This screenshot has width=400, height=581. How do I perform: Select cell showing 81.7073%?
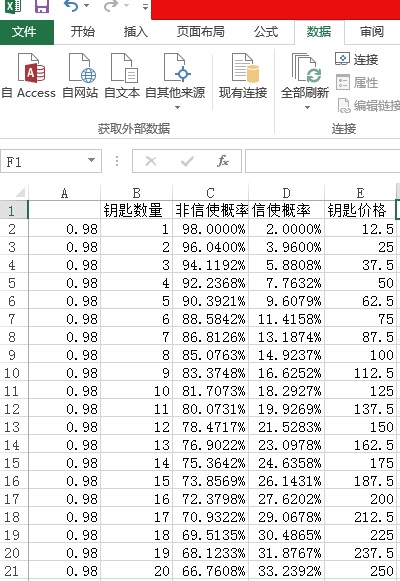(x=210, y=391)
